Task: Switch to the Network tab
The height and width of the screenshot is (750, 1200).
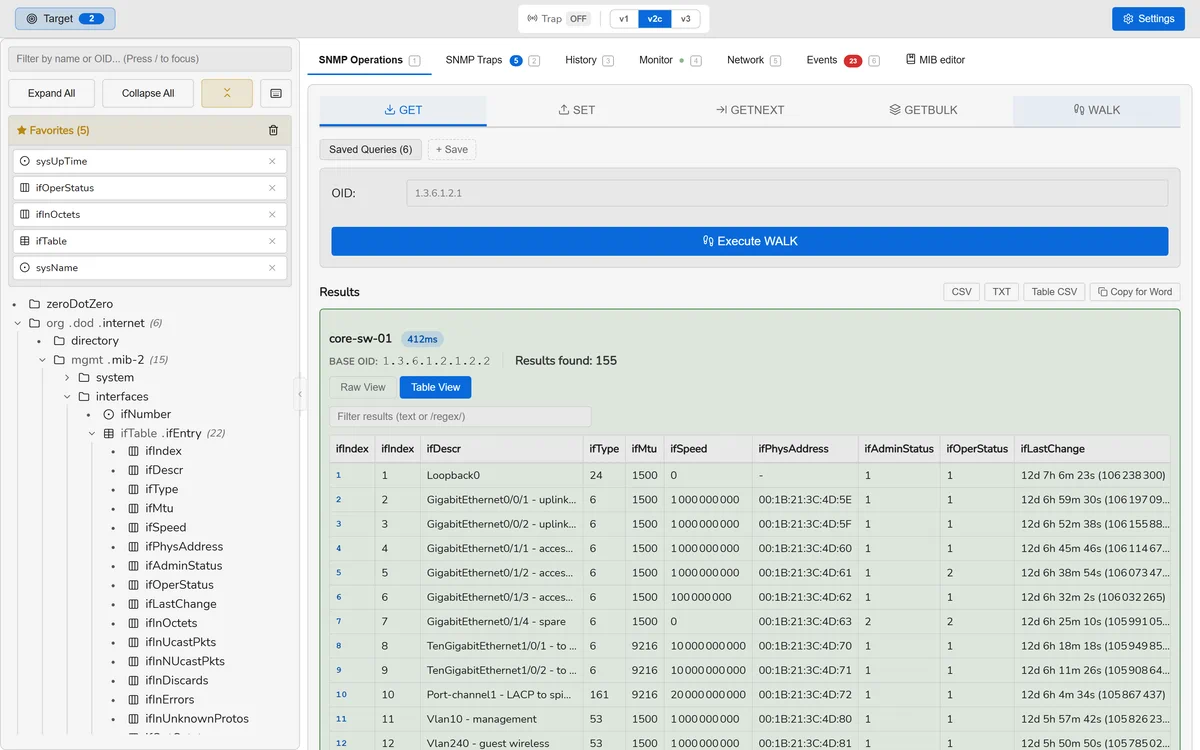Action: [754, 60]
